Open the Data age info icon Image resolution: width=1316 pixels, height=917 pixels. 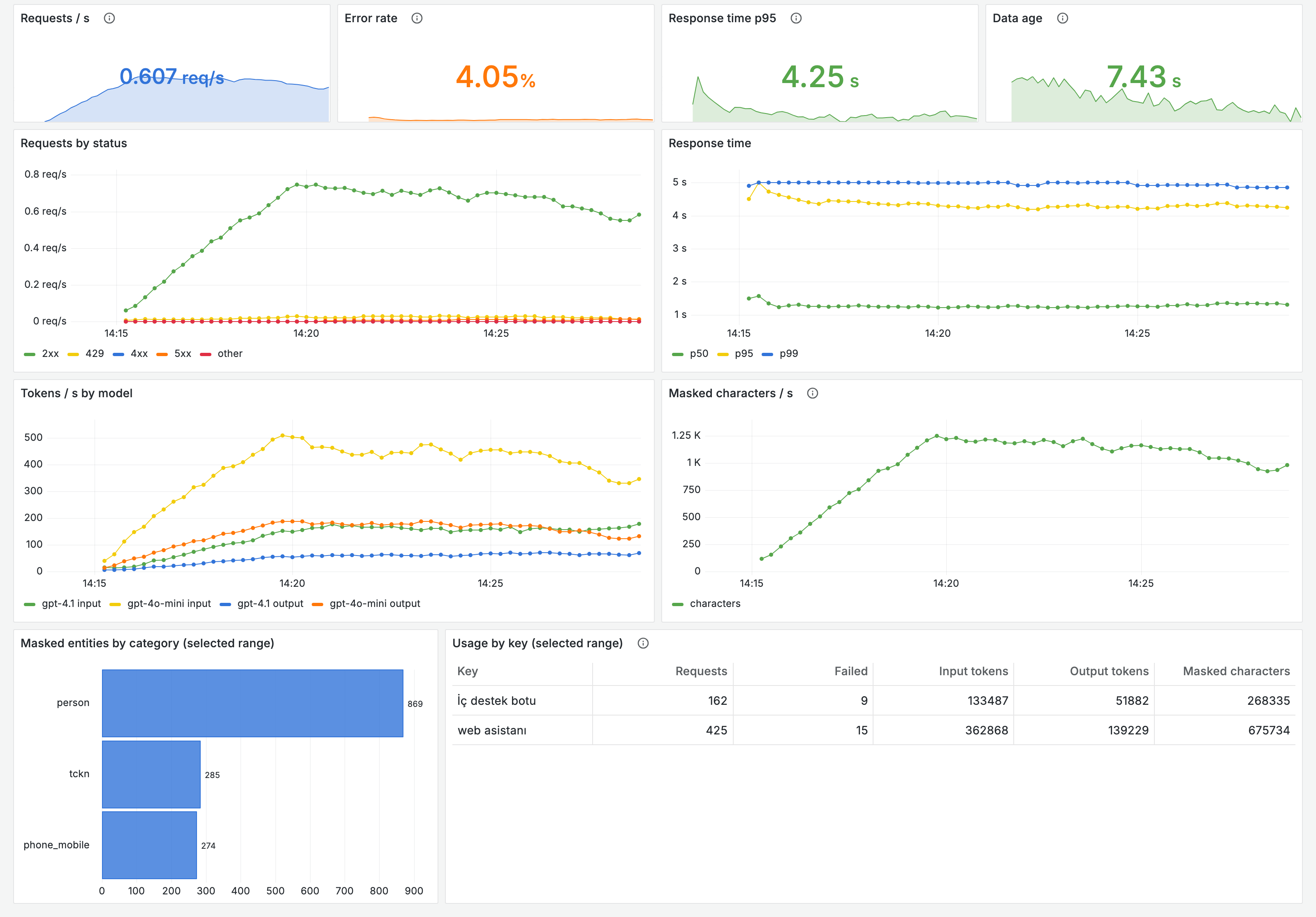[x=1062, y=19]
